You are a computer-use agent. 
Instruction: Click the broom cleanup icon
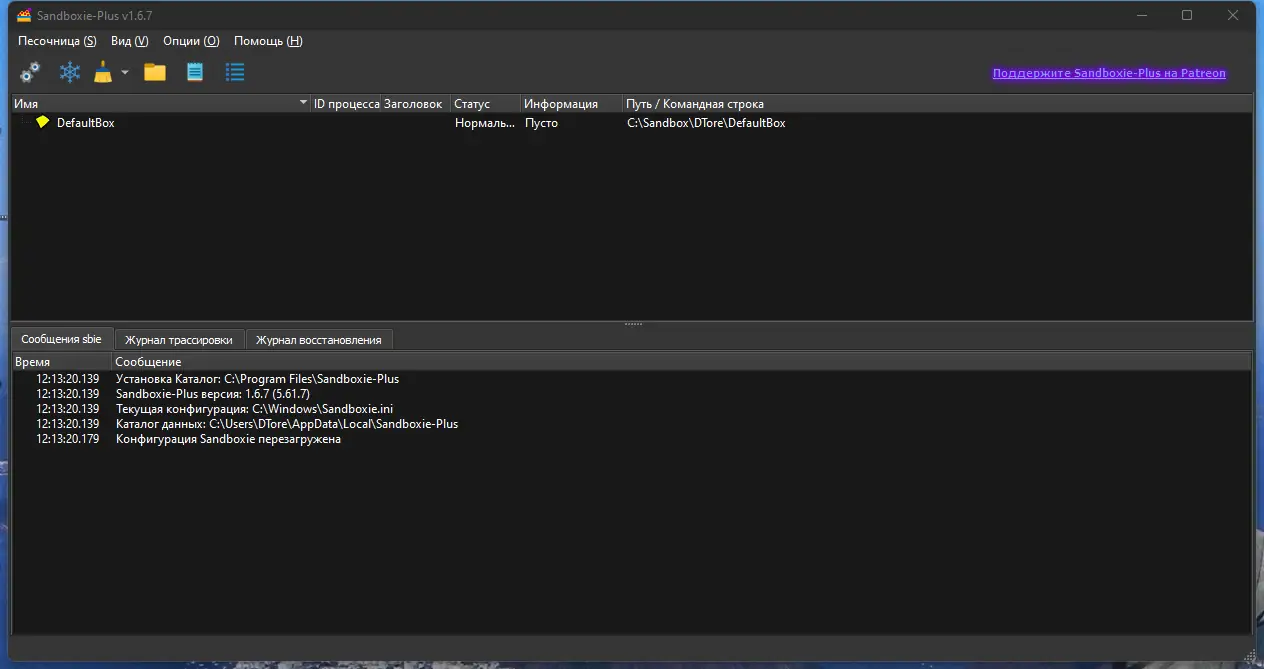103,72
